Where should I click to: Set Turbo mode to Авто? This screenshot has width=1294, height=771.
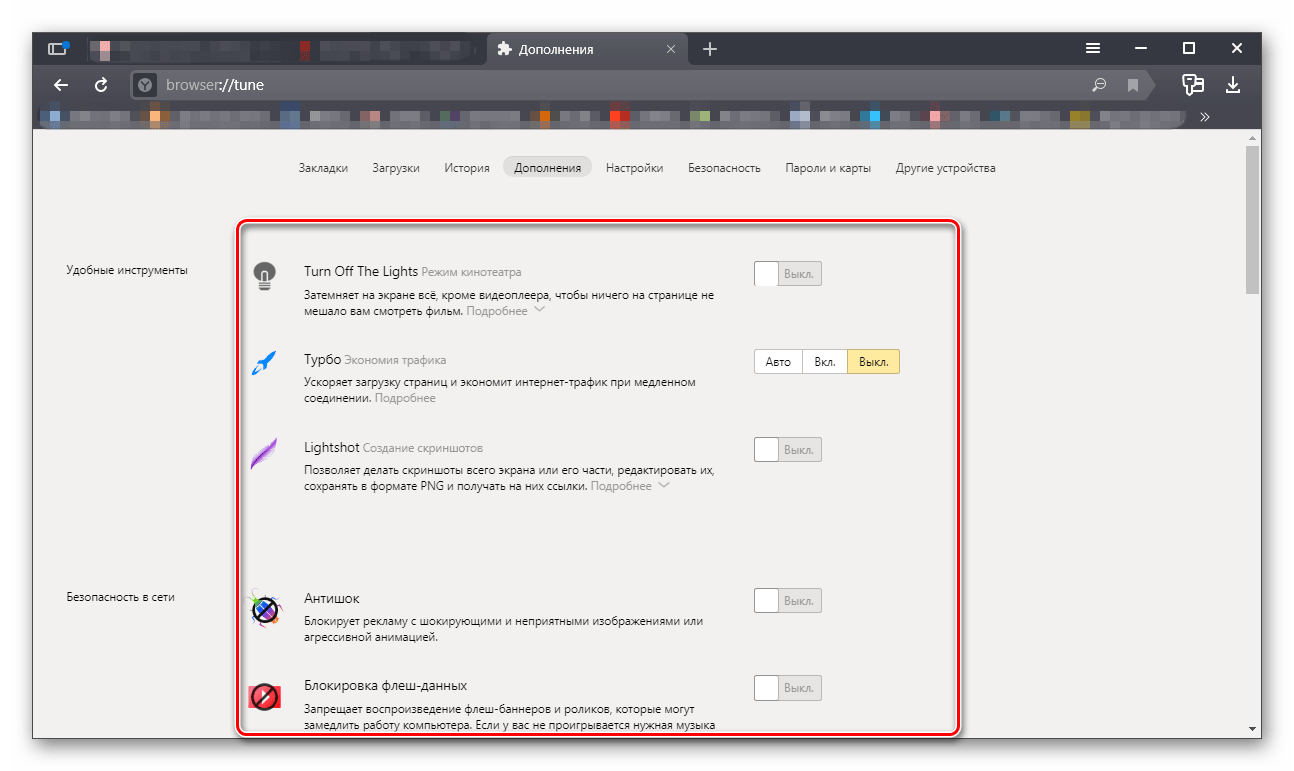coord(778,362)
